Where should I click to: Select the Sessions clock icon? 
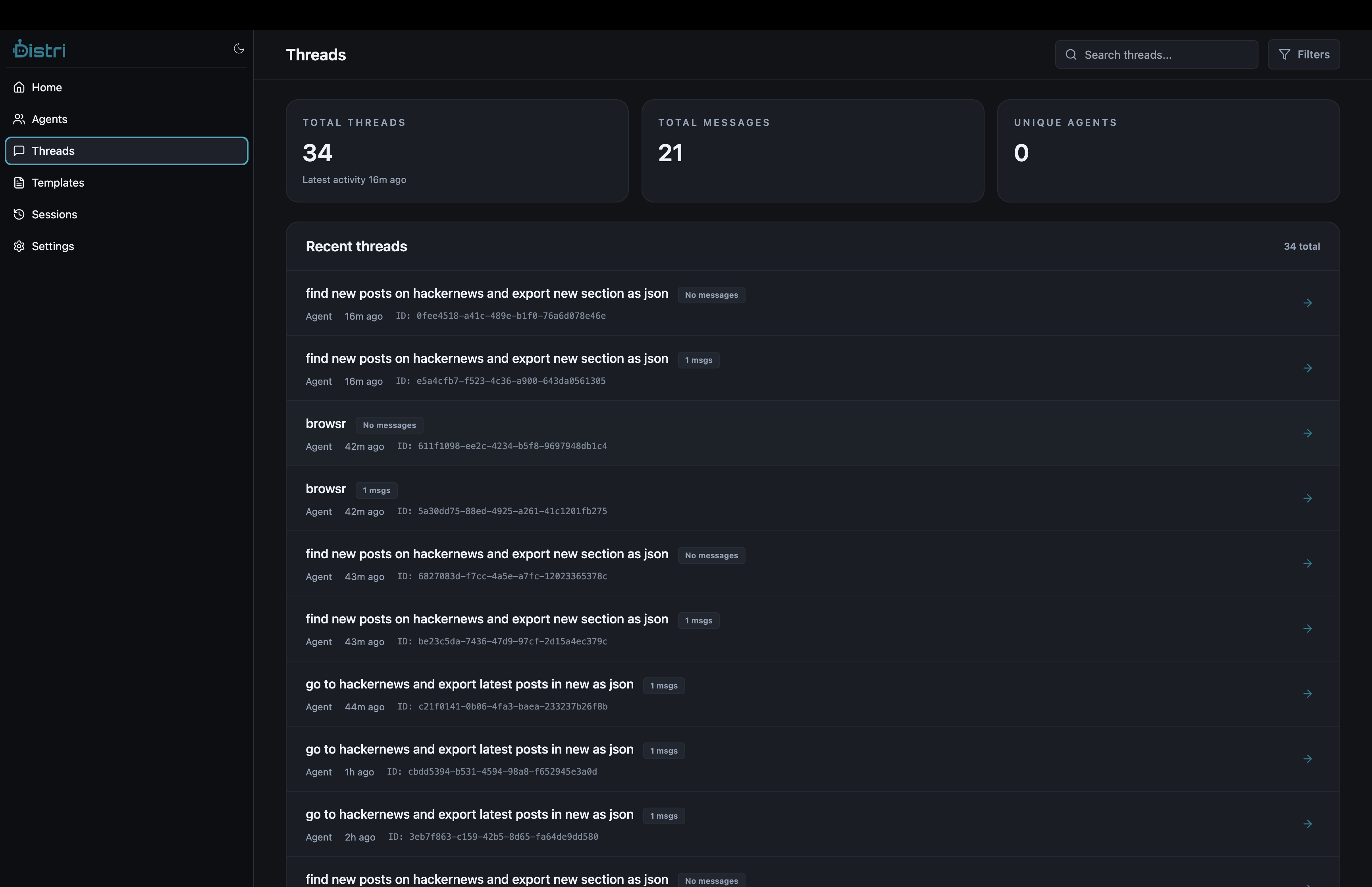pos(19,214)
